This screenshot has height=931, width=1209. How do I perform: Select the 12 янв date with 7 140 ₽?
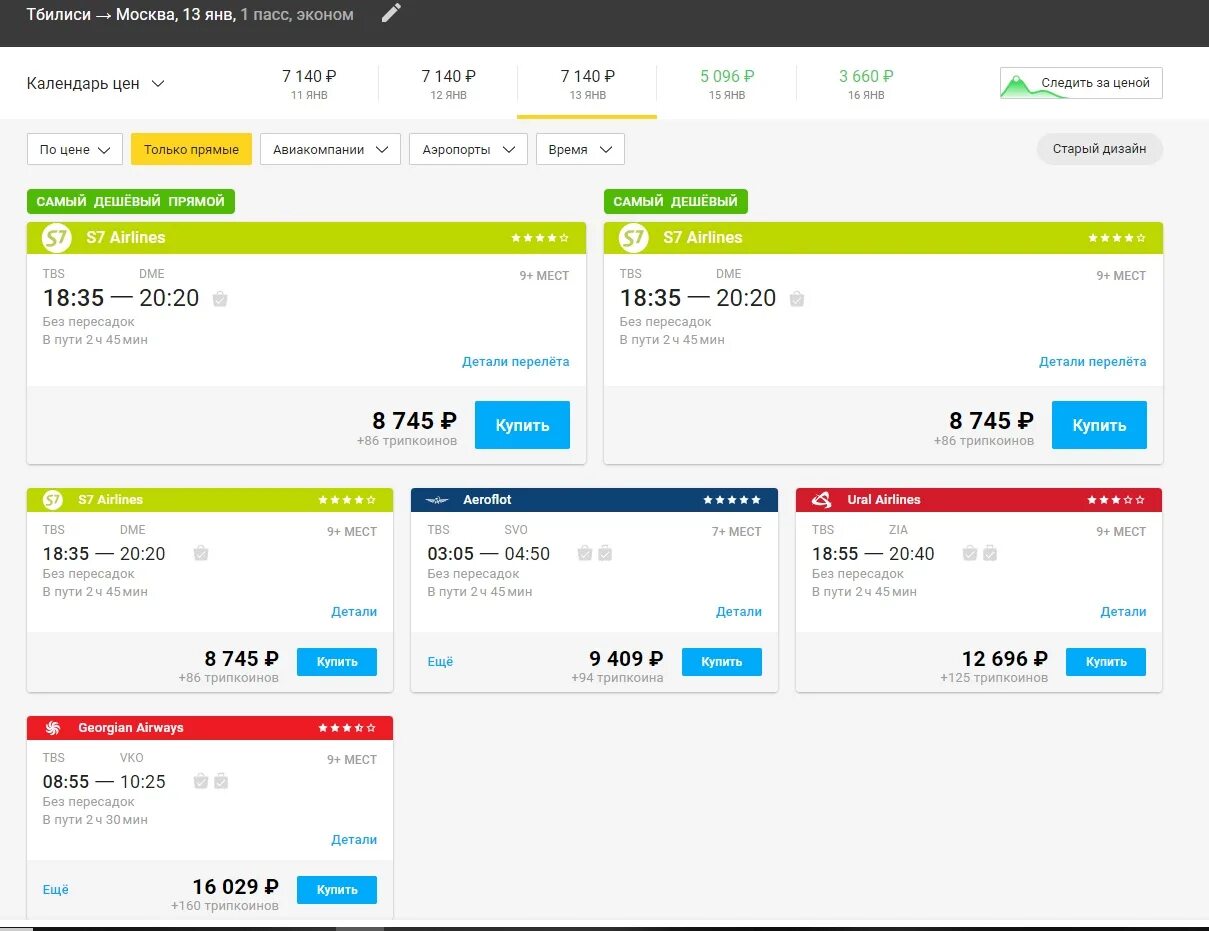coord(448,84)
